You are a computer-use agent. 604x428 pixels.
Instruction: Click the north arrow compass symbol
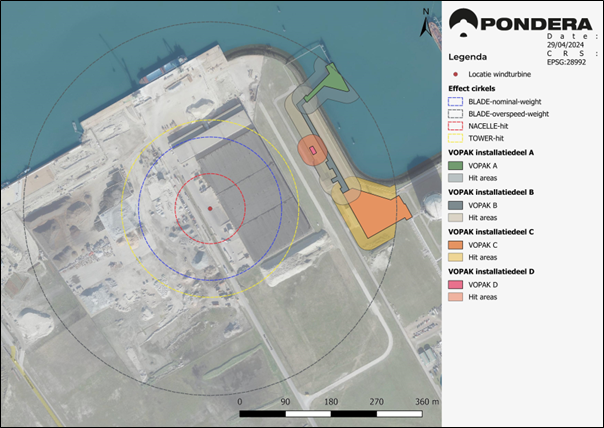tap(425, 23)
